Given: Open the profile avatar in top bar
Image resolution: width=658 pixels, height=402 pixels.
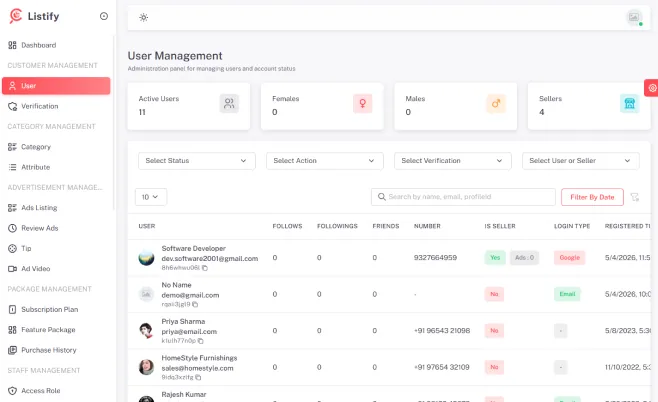Looking at the screenshot, I should click(x=634, y=17).
